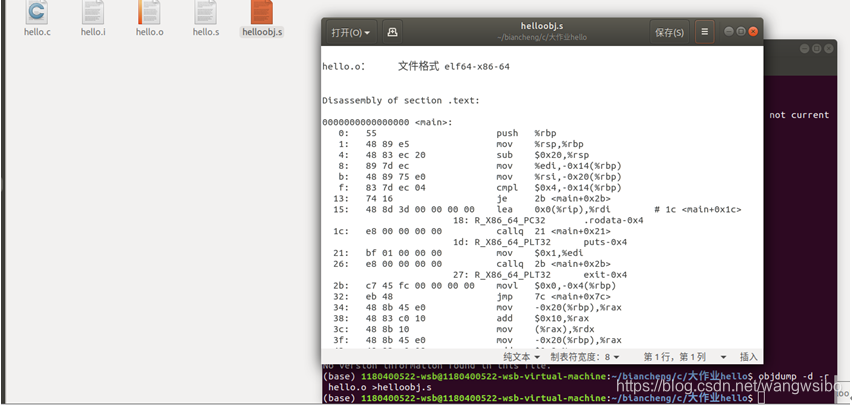Minimize the gedit window

pyautogui.click(x=729, y=32)
